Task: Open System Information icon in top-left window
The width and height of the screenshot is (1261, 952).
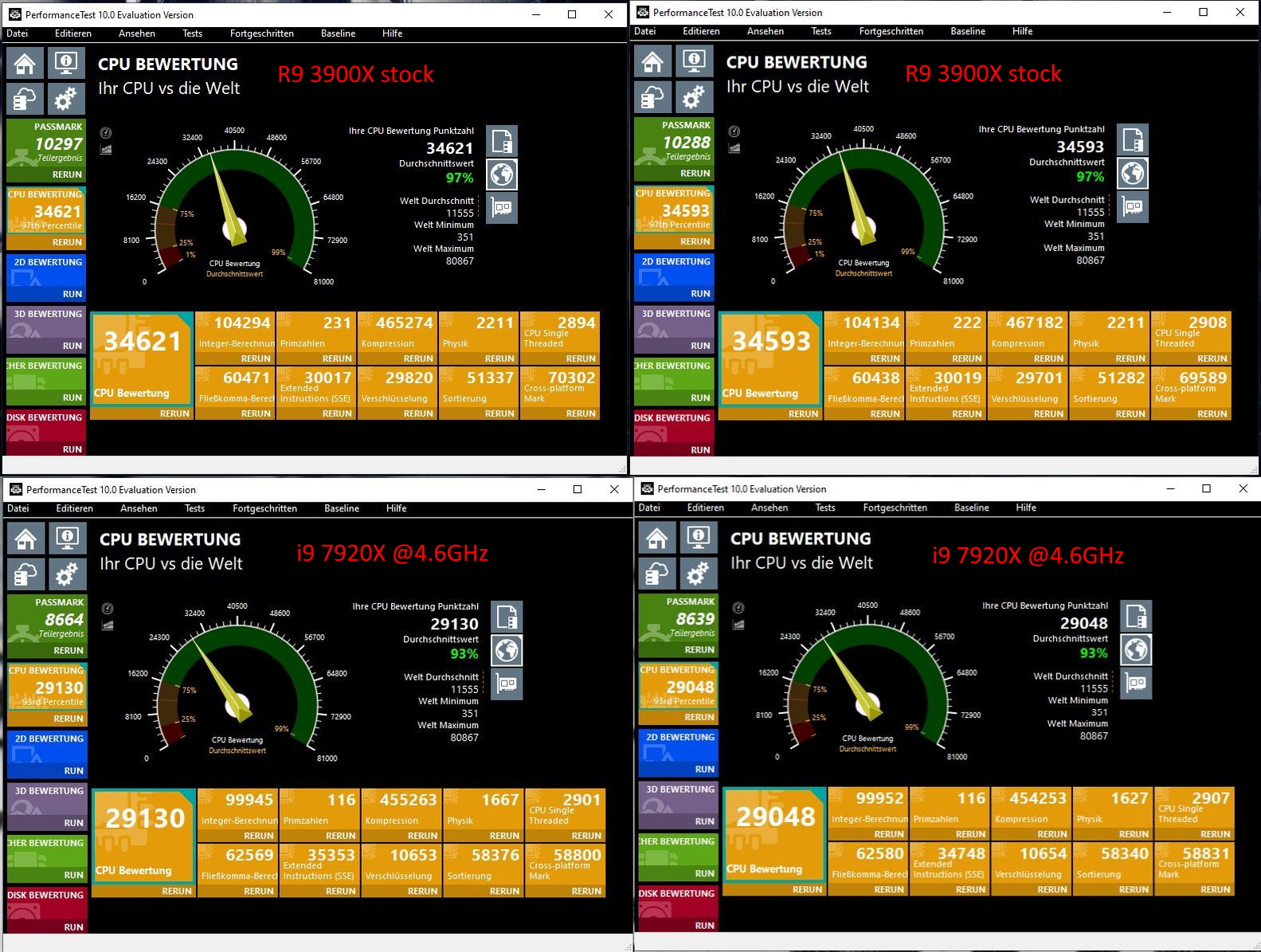Action: [x=66, y=63]
